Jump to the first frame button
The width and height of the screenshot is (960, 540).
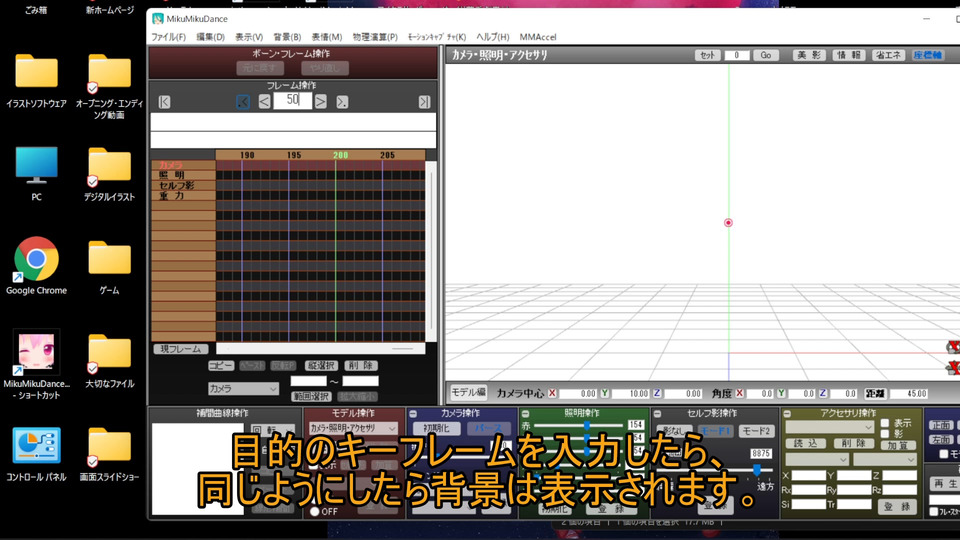point(164,102)
